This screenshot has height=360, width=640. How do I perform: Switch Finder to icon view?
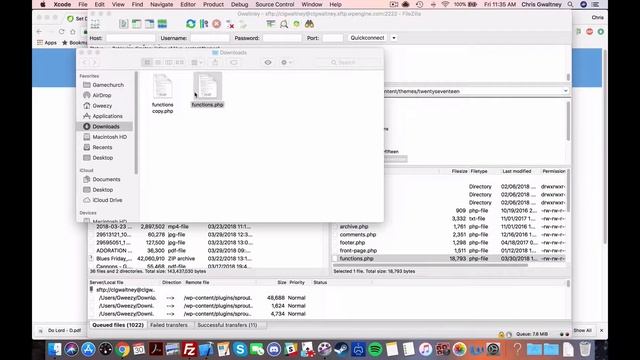coord(147,62)
